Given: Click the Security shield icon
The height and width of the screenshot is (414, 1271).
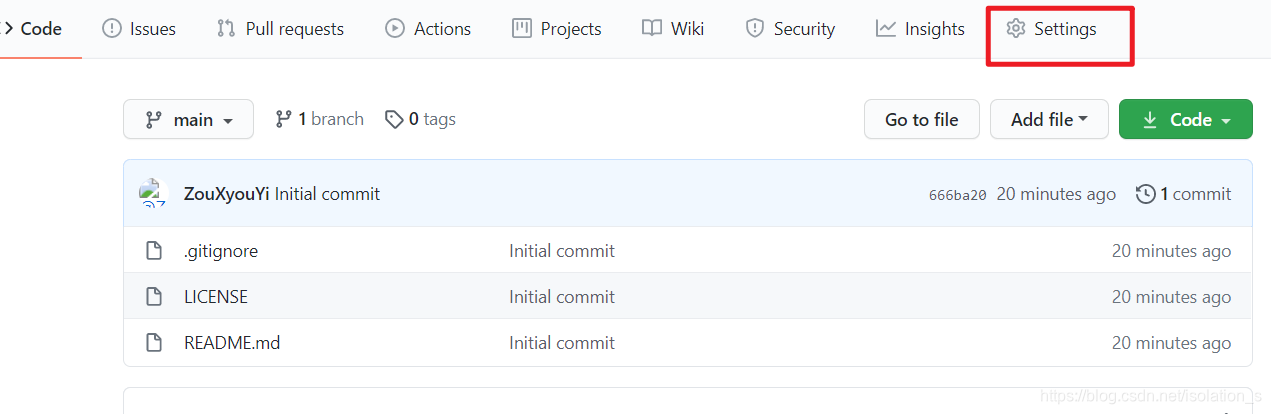Looking at the screenshot, I should click(755, 29).
